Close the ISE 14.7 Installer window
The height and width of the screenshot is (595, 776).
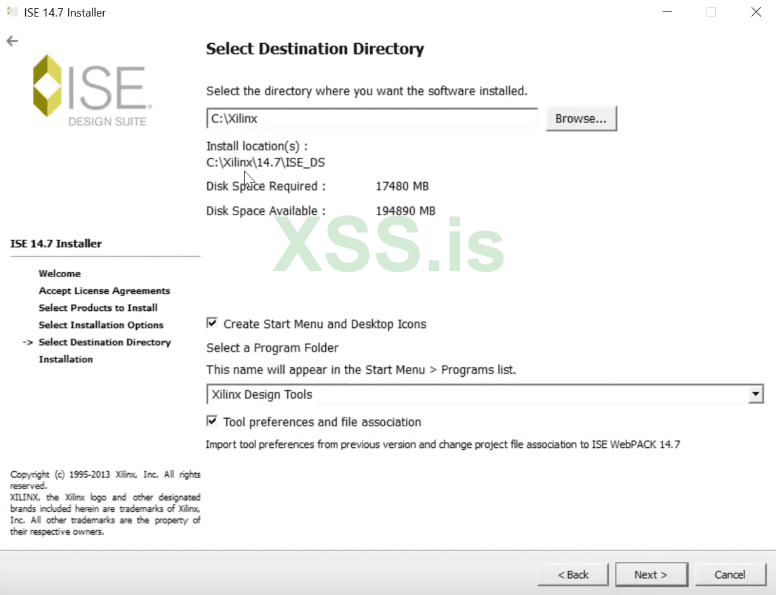[x=756, y=12]
